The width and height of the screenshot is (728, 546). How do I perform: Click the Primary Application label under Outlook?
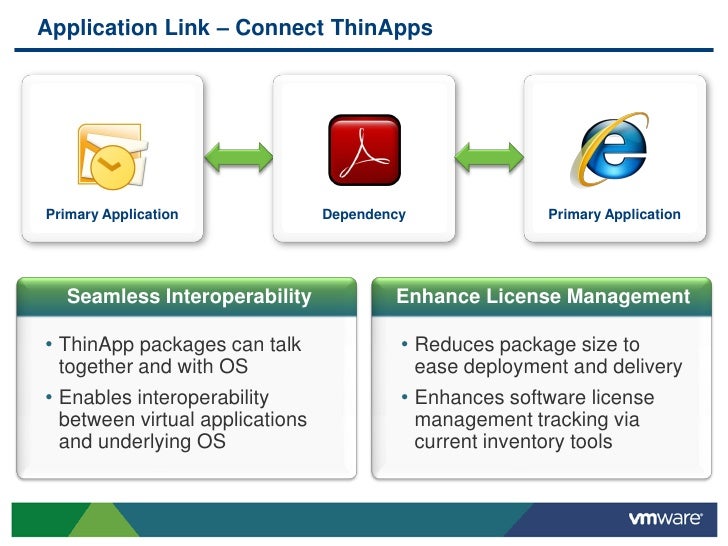[112, 214]
